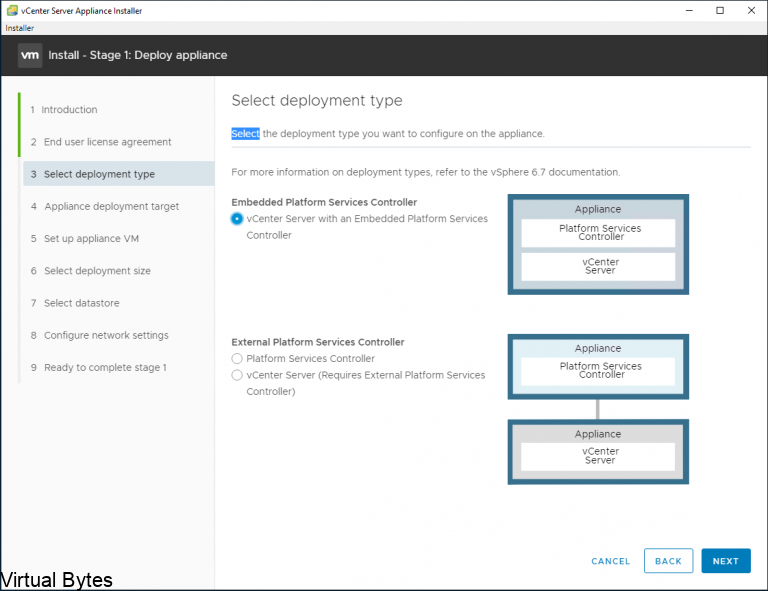This screenshot has width=768, height=591.
Task: Click the highlighted word Select
Action: coord(245,134)
